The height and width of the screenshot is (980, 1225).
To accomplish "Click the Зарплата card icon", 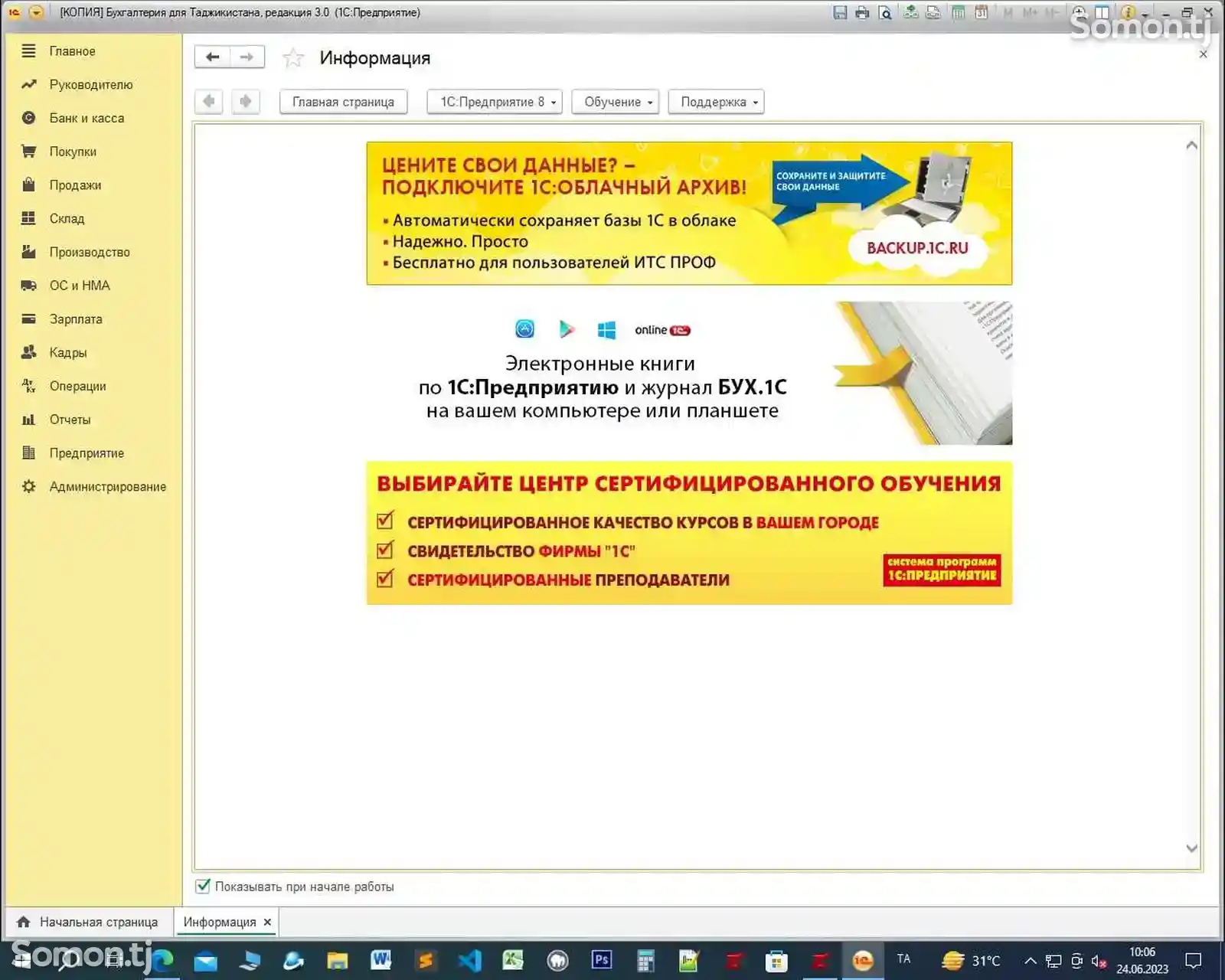I will coord(29,318).
